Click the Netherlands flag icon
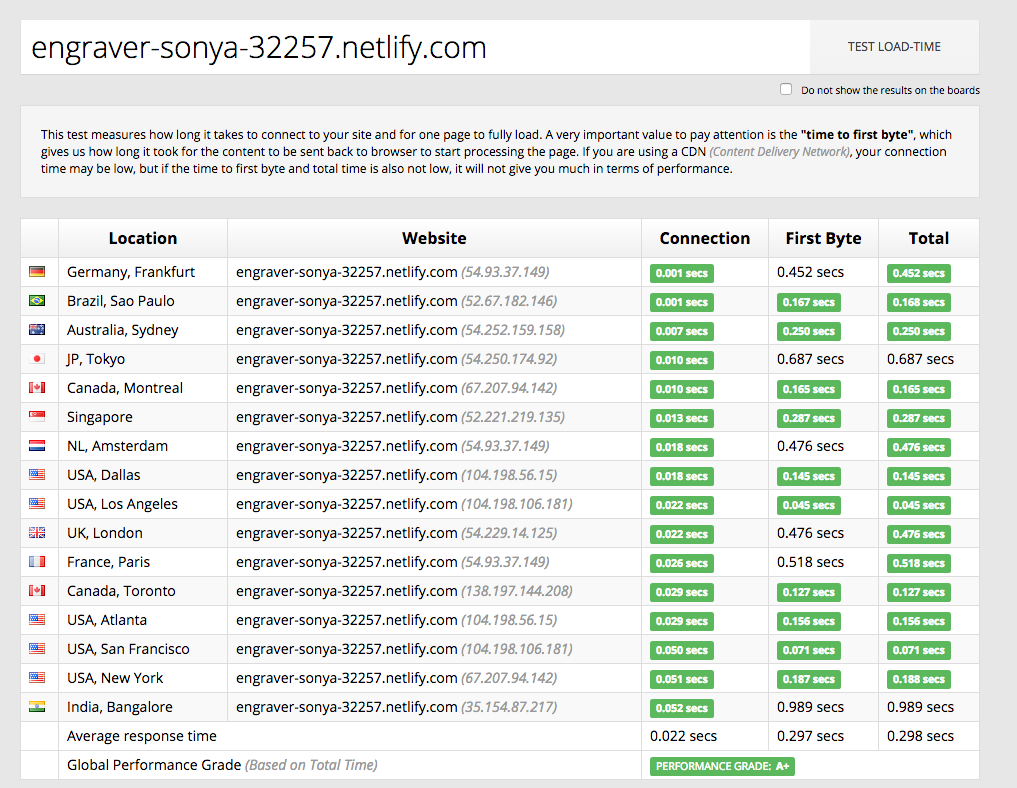Screen dimensions: 1017x788 pos(37,446)
